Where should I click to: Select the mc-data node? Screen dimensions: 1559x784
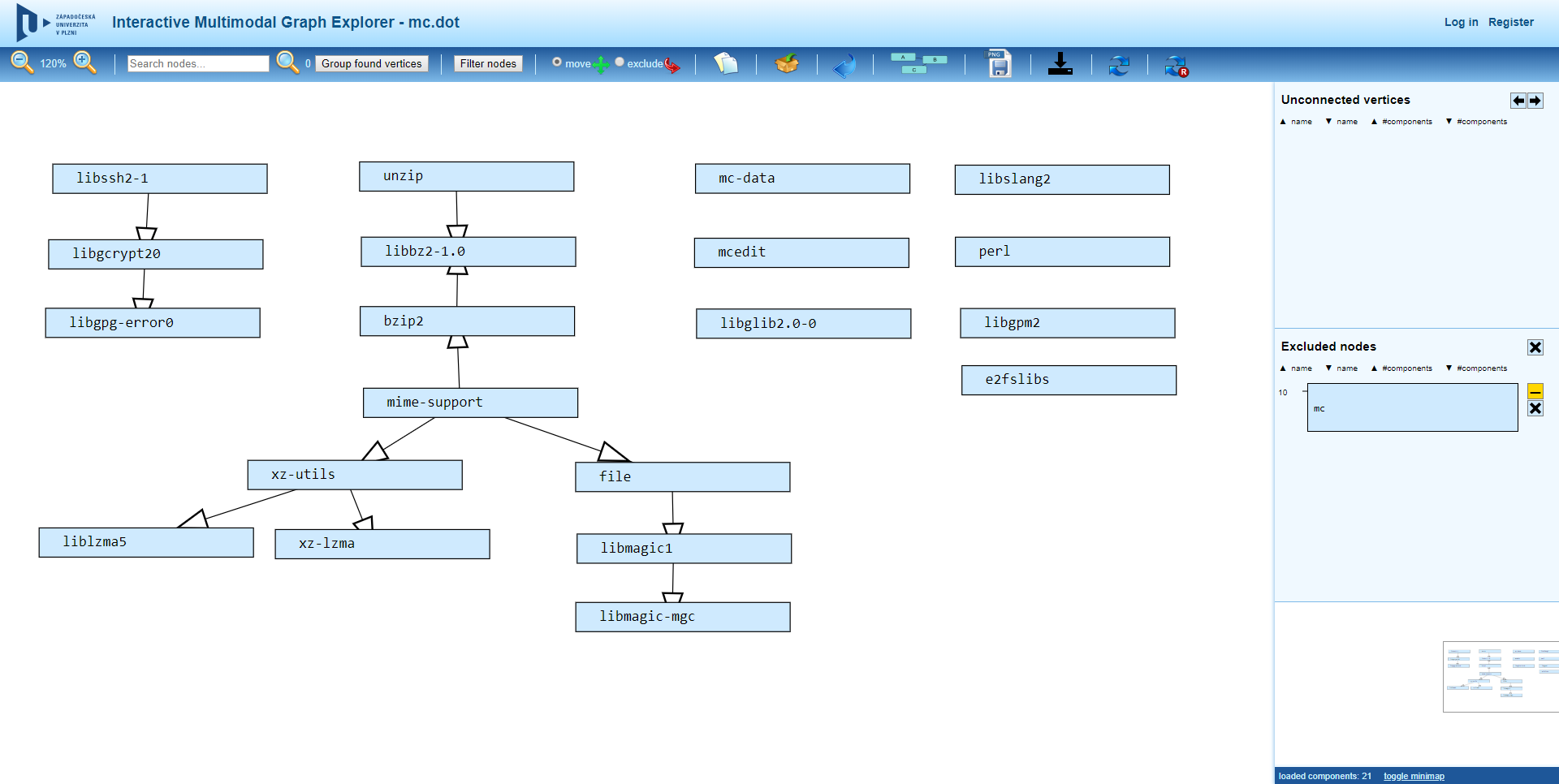[802, 179]
